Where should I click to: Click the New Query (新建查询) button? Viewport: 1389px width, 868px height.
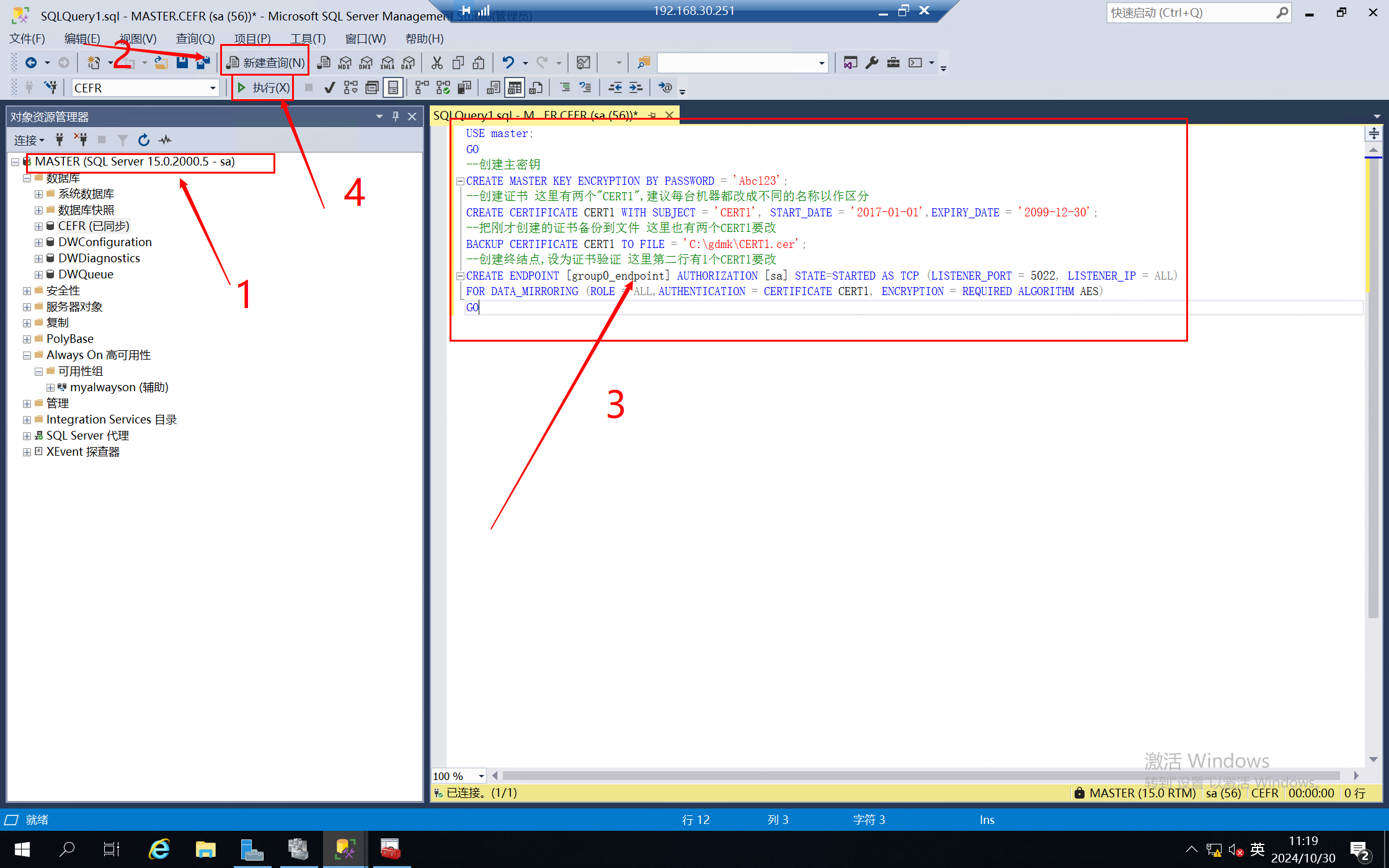266,63
